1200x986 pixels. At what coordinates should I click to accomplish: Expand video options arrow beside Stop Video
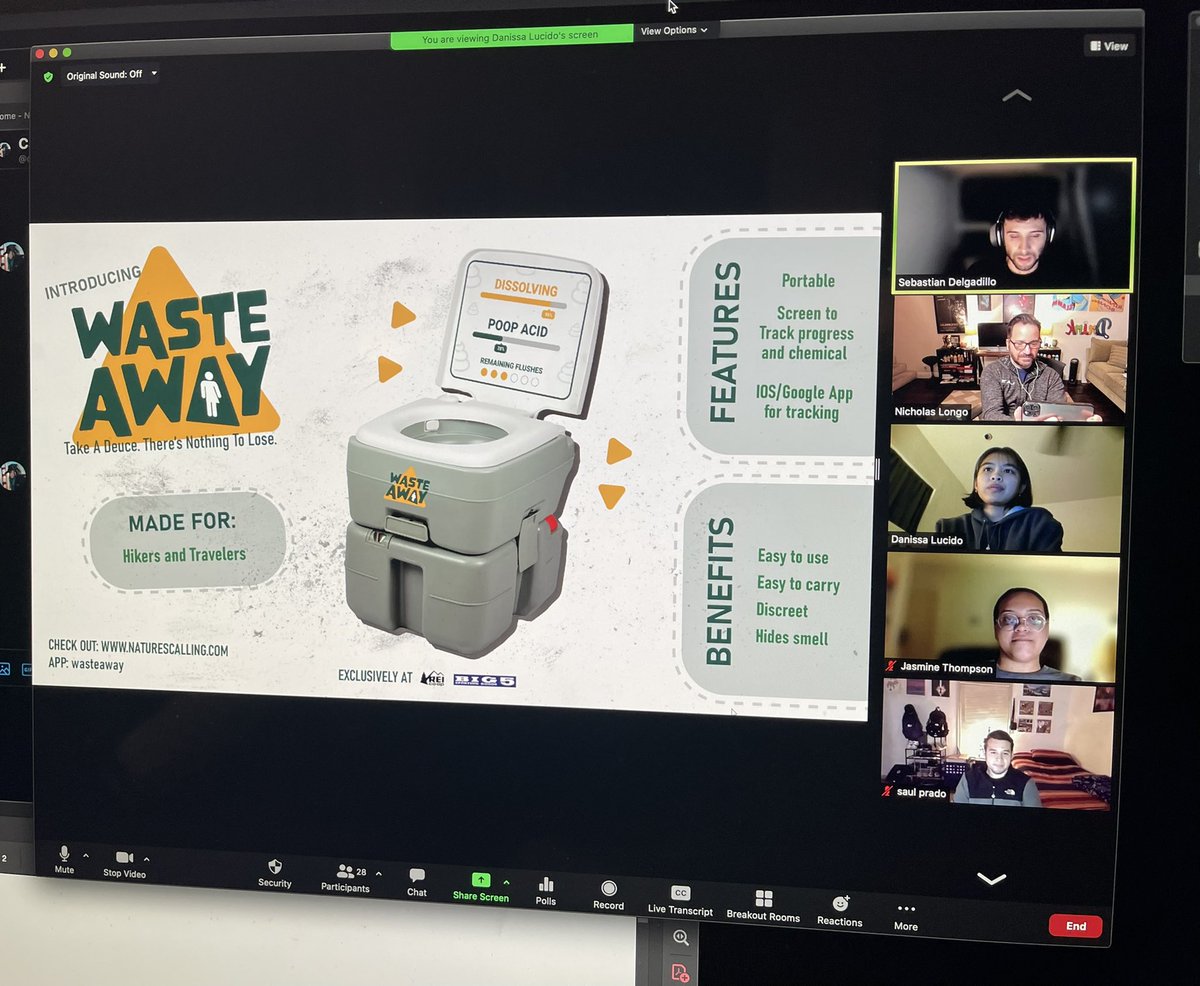pos(146,859)
